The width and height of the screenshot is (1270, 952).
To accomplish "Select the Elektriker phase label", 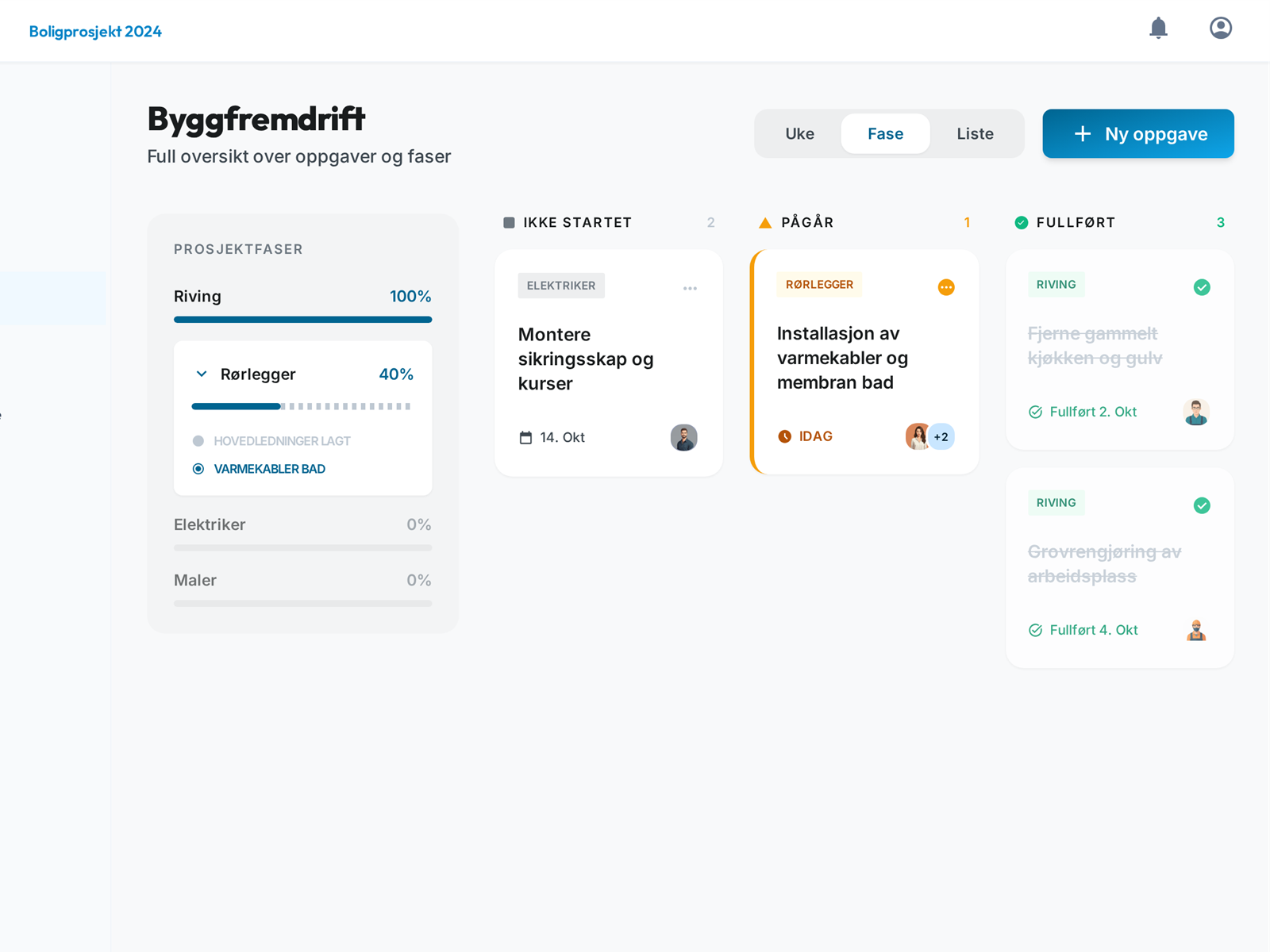I will pos(210,524).
